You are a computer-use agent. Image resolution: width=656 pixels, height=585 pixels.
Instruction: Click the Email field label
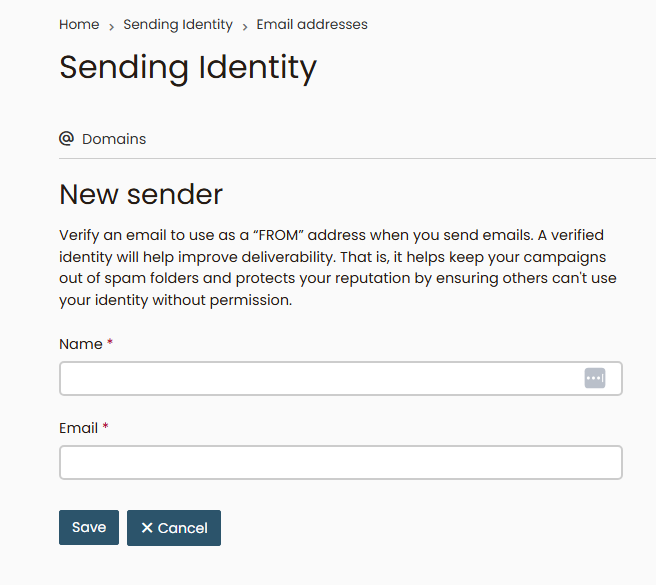pos(78,428)
